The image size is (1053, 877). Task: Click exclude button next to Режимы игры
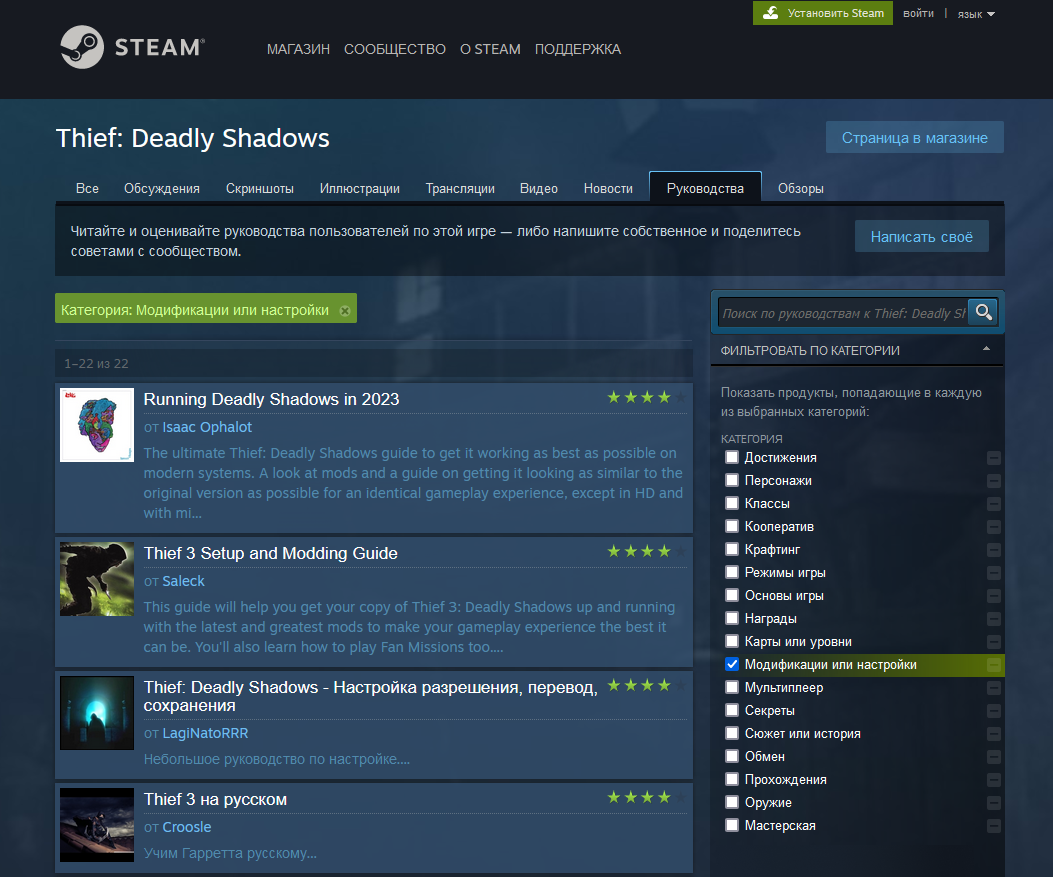coord(994,573)
